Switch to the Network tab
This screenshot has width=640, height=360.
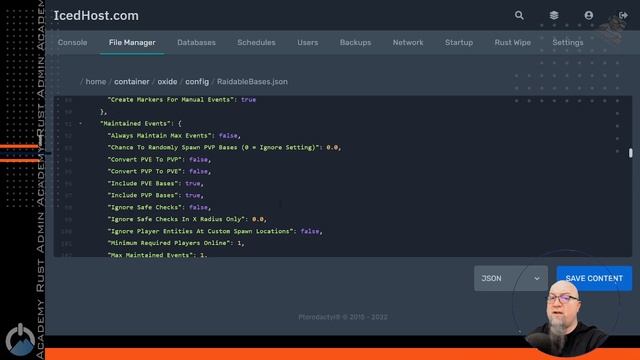[x=408, y=42]
